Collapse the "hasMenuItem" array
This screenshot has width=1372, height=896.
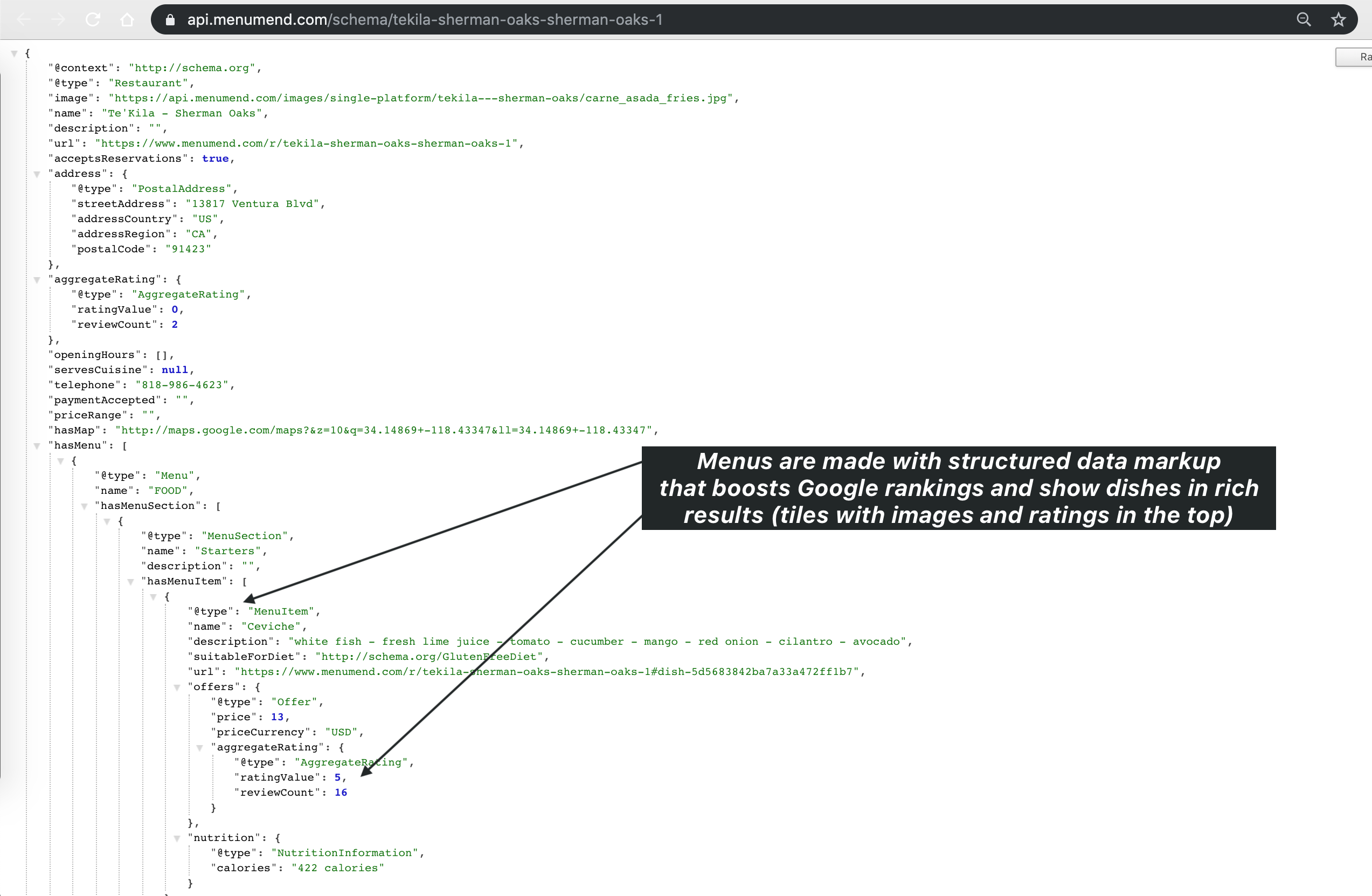(x=131, y=582)
